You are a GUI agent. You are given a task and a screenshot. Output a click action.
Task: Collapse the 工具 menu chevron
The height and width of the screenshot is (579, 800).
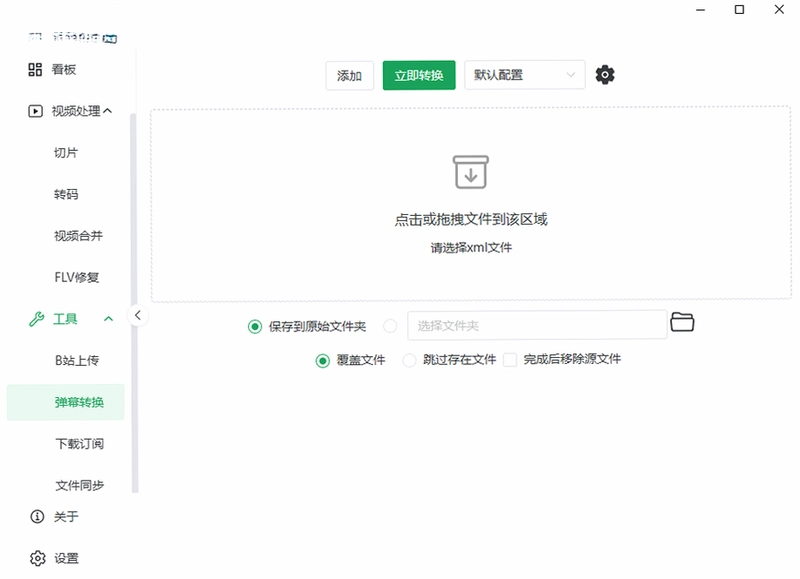(x=108, y=319)
